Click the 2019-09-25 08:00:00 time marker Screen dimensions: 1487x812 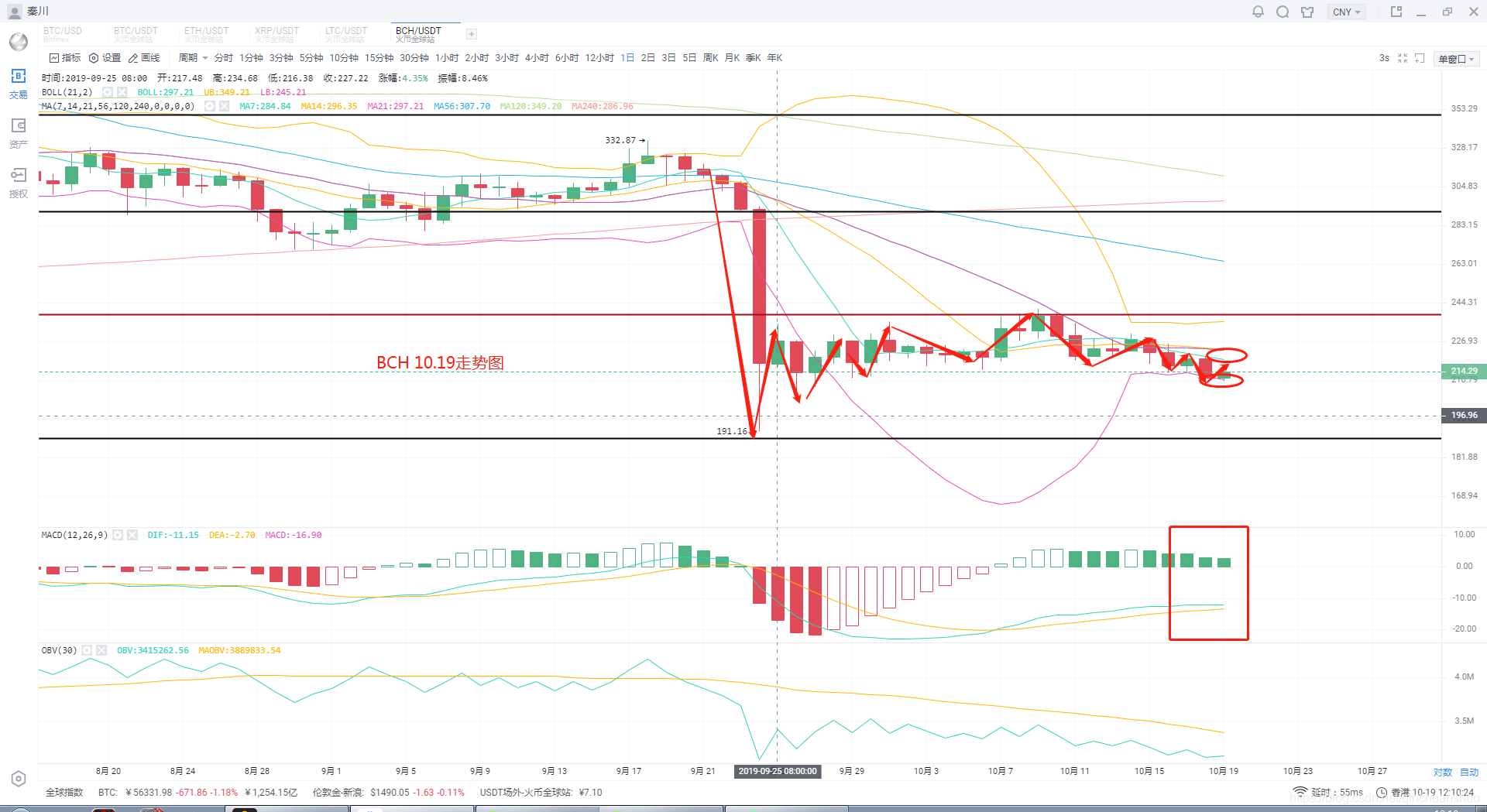point(777,771)
